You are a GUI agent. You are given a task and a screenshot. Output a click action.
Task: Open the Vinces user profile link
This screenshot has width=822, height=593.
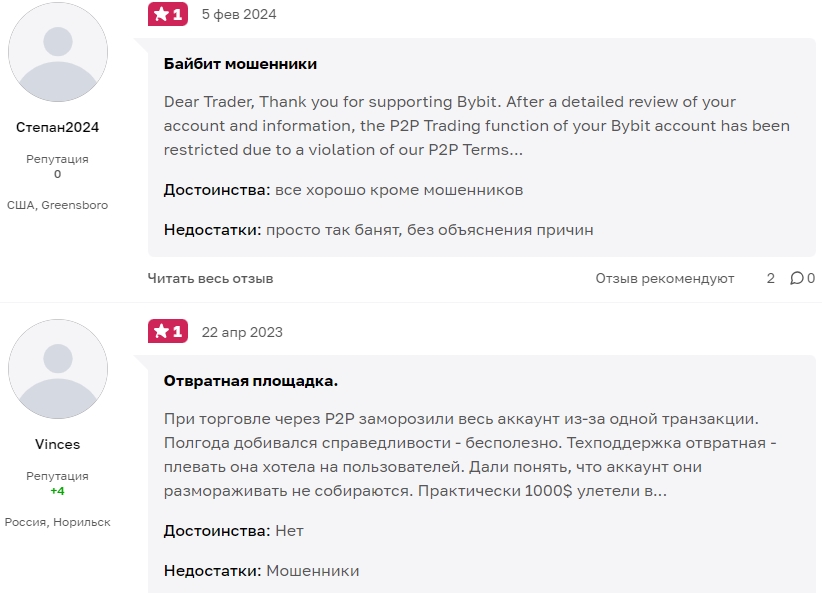pos(58,444)
